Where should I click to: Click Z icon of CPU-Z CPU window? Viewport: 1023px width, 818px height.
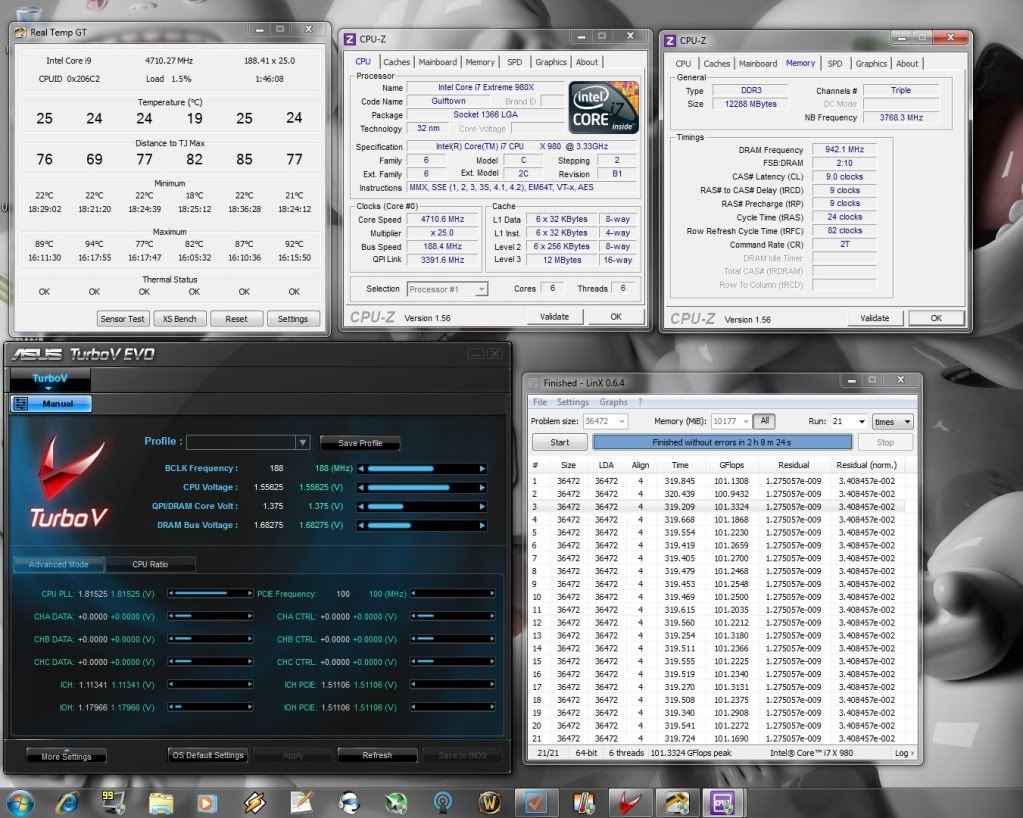350,39
